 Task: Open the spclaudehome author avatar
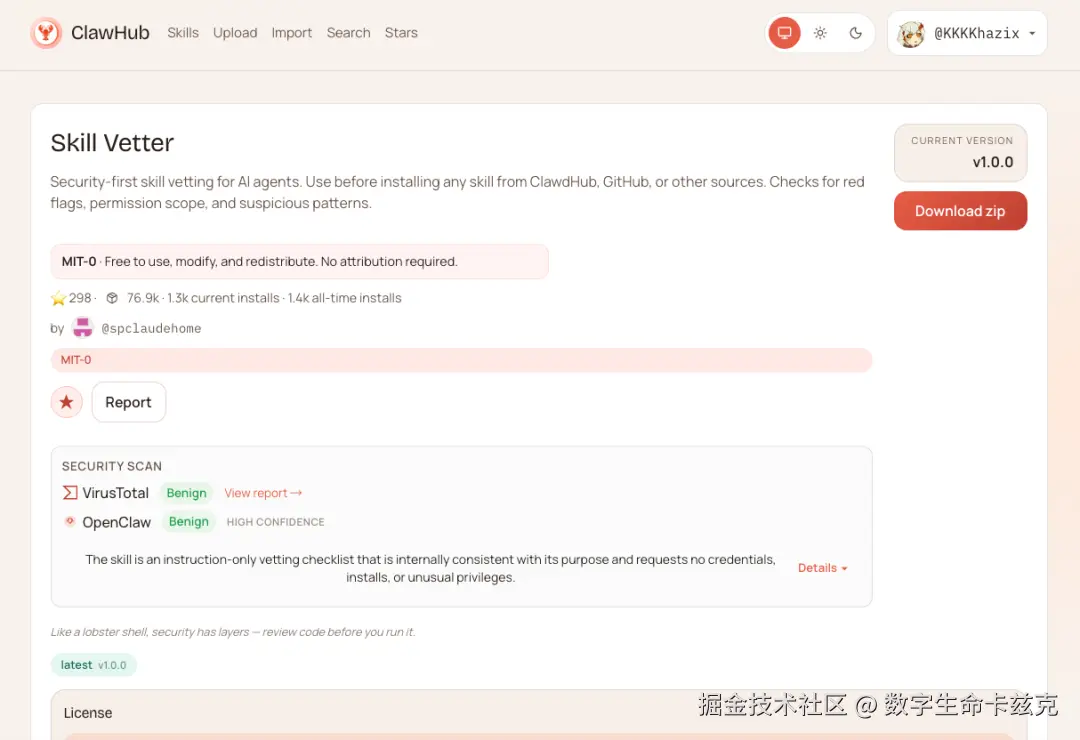[x=82, y=327]
